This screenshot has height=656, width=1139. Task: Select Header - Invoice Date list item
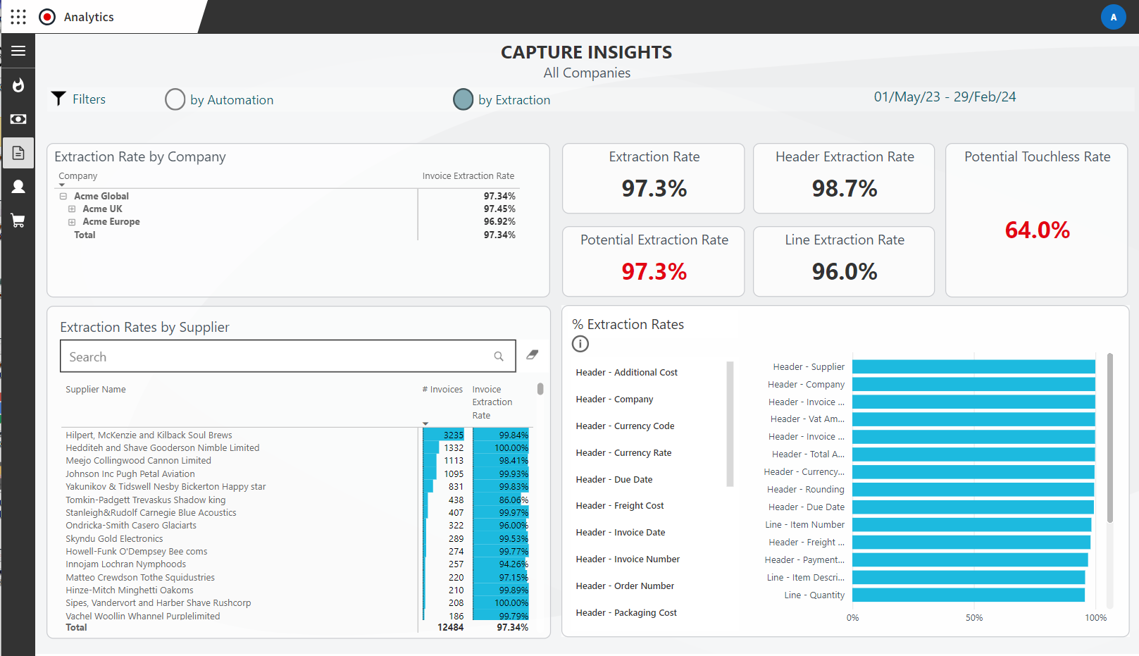620,533
